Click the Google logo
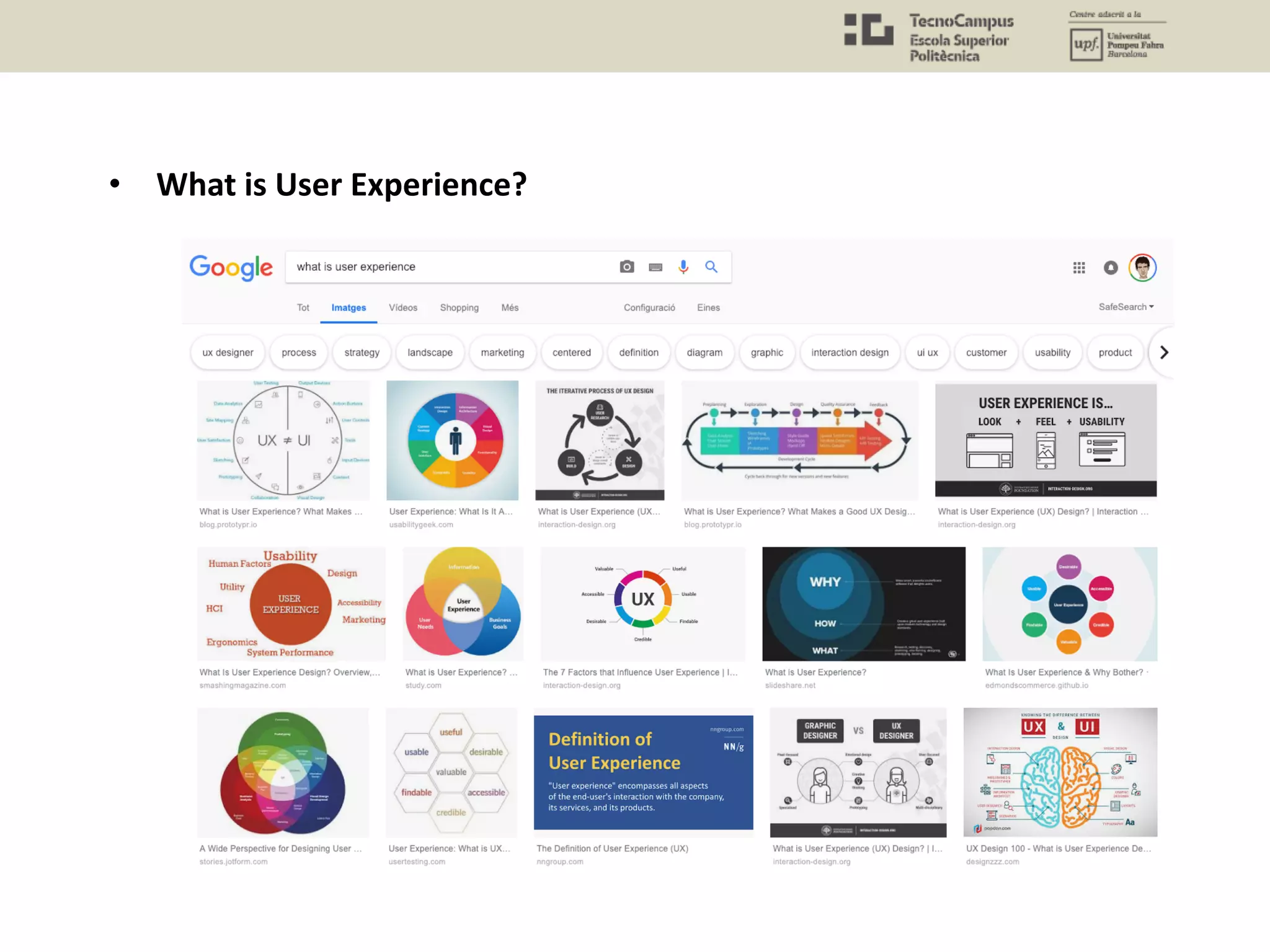 click(231, 268)
